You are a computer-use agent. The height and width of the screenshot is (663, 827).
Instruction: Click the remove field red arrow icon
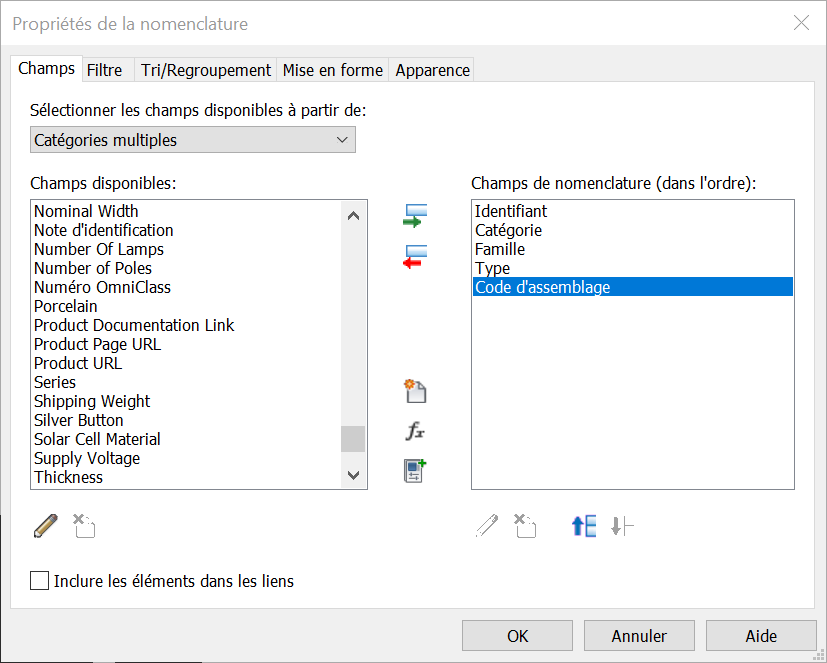pos(415,257)
